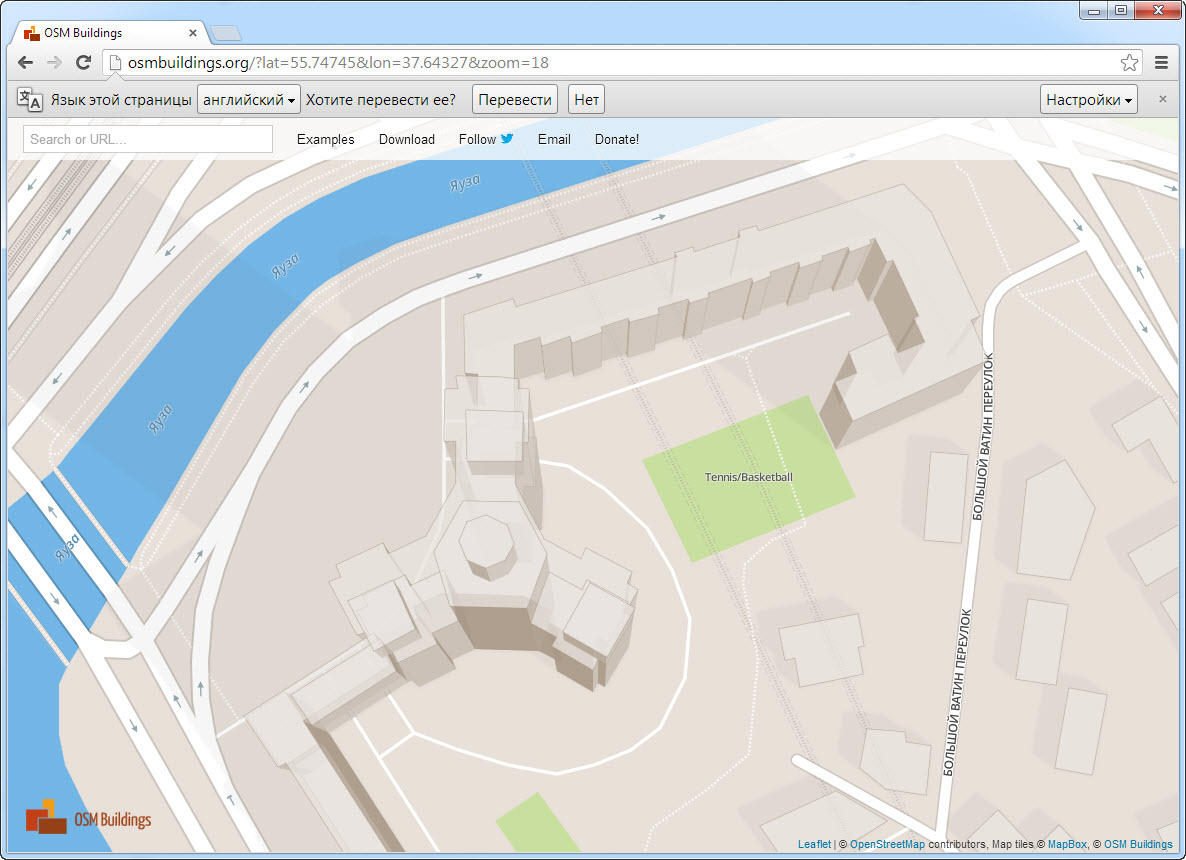
Task: Click the translate icon in translation bar
Action: point(29,99)
